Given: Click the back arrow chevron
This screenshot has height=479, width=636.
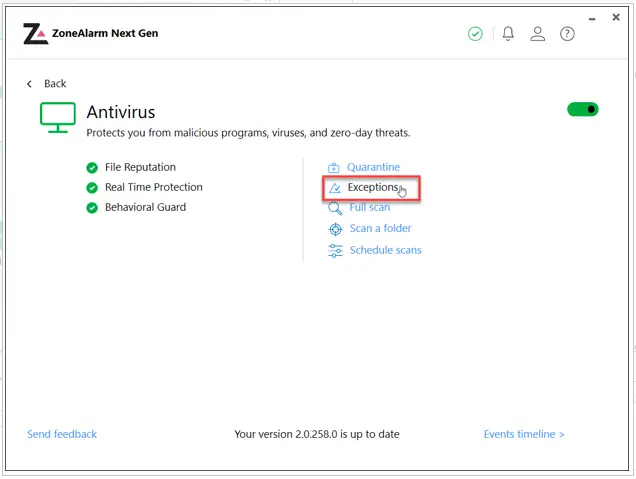Looking at the screenshot, I should click(x=29, y=84).
